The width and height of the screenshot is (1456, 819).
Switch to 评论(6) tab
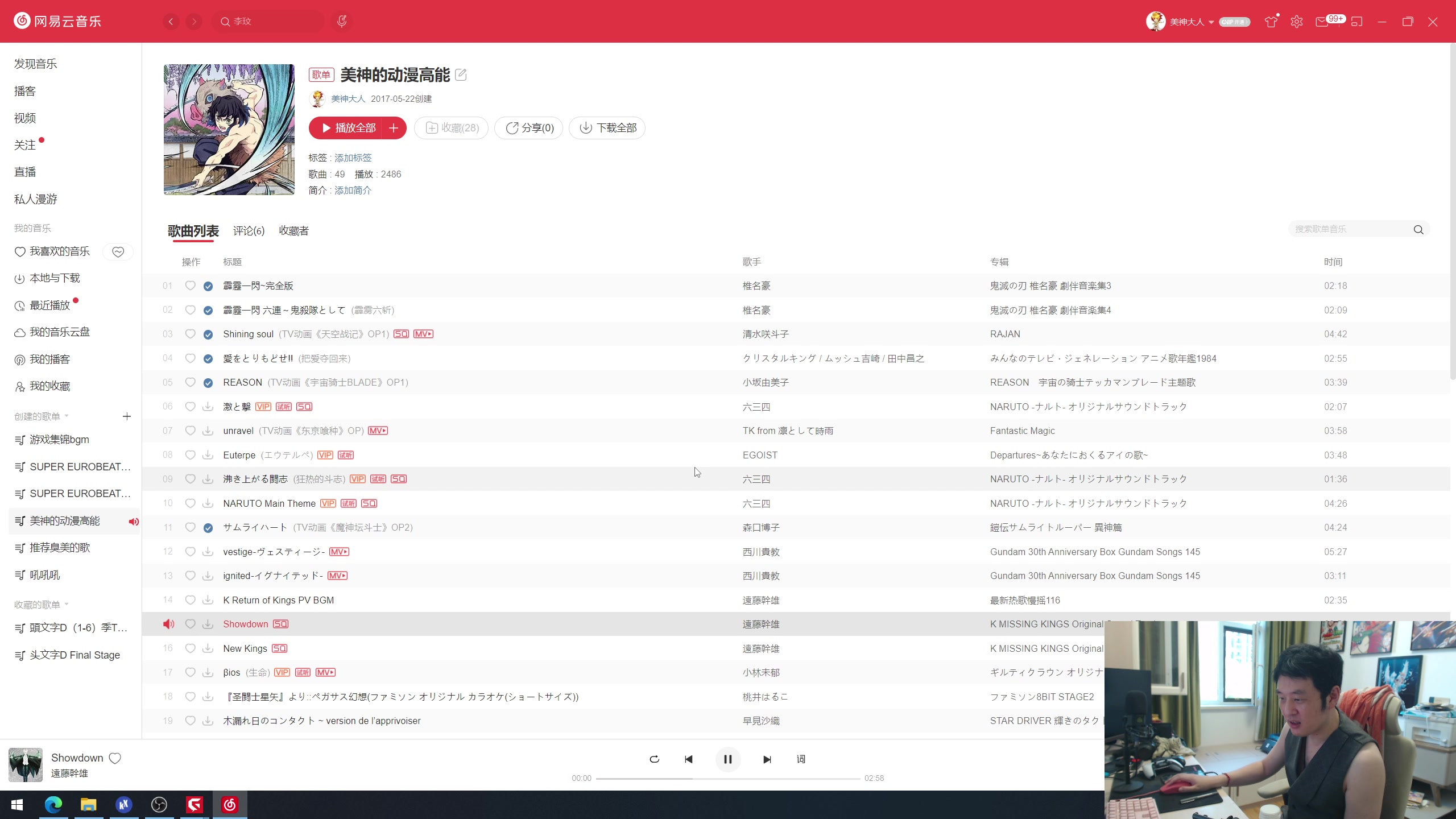coord(249,231)
